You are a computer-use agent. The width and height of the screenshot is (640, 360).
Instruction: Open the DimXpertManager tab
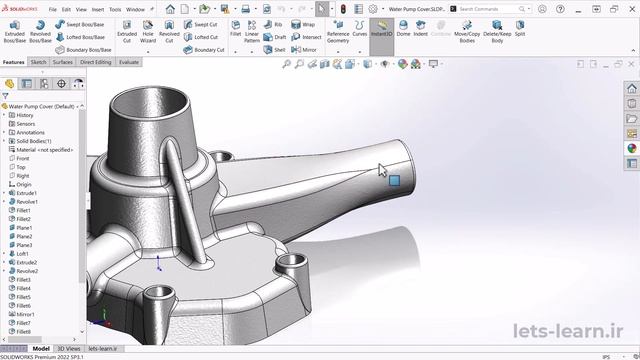[x=61, y=84]
